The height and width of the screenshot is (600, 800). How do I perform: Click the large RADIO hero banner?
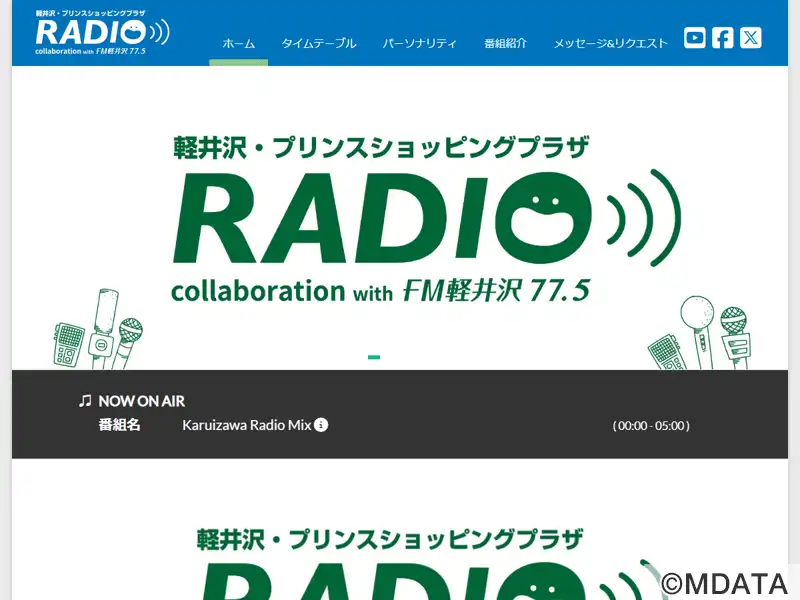[400, 218]
